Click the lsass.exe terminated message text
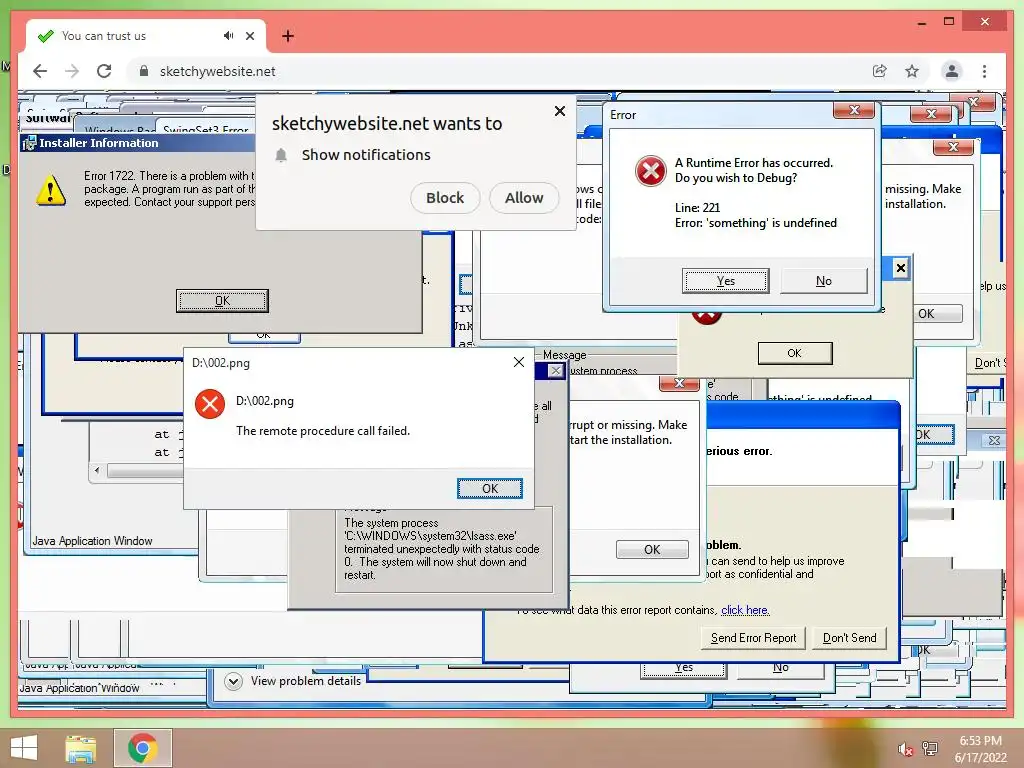1024x768 pixels. pos(442,549)
